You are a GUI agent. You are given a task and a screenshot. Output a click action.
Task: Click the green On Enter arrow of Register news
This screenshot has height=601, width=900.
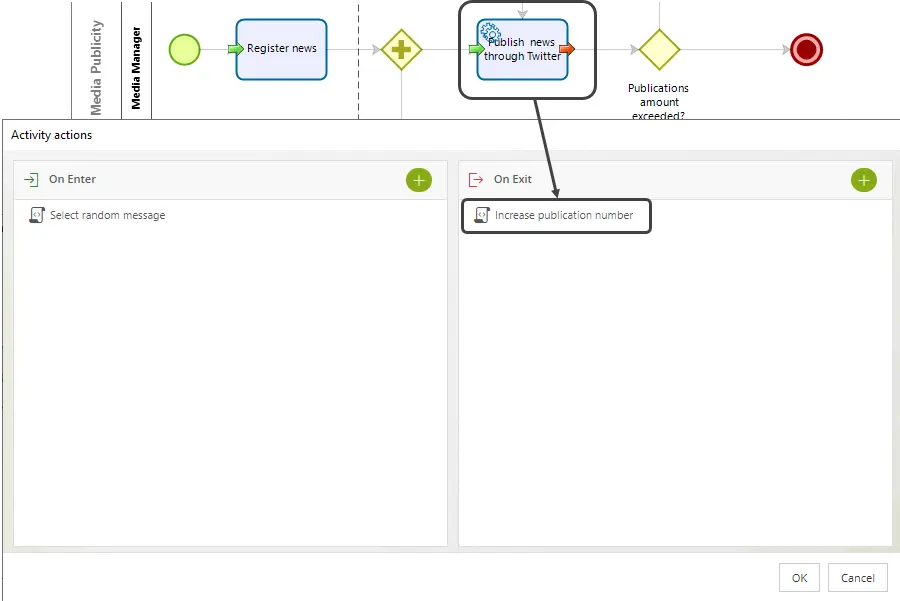(235, 49)
